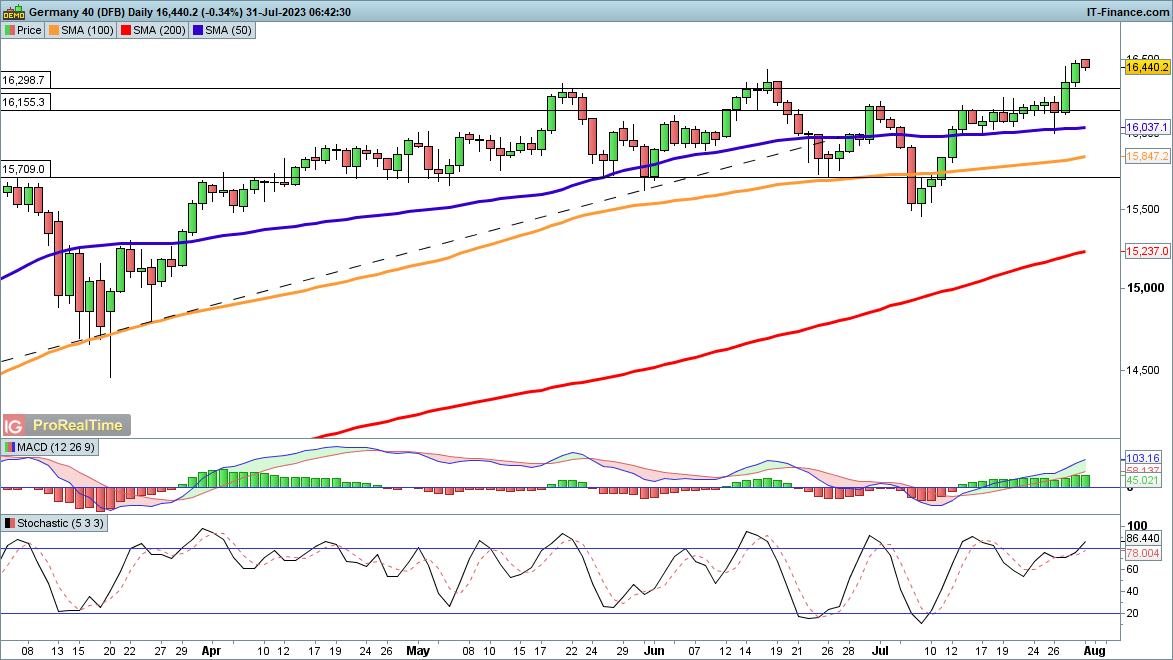
Task: Click the May label on the time axis
Action: [418, 651]
